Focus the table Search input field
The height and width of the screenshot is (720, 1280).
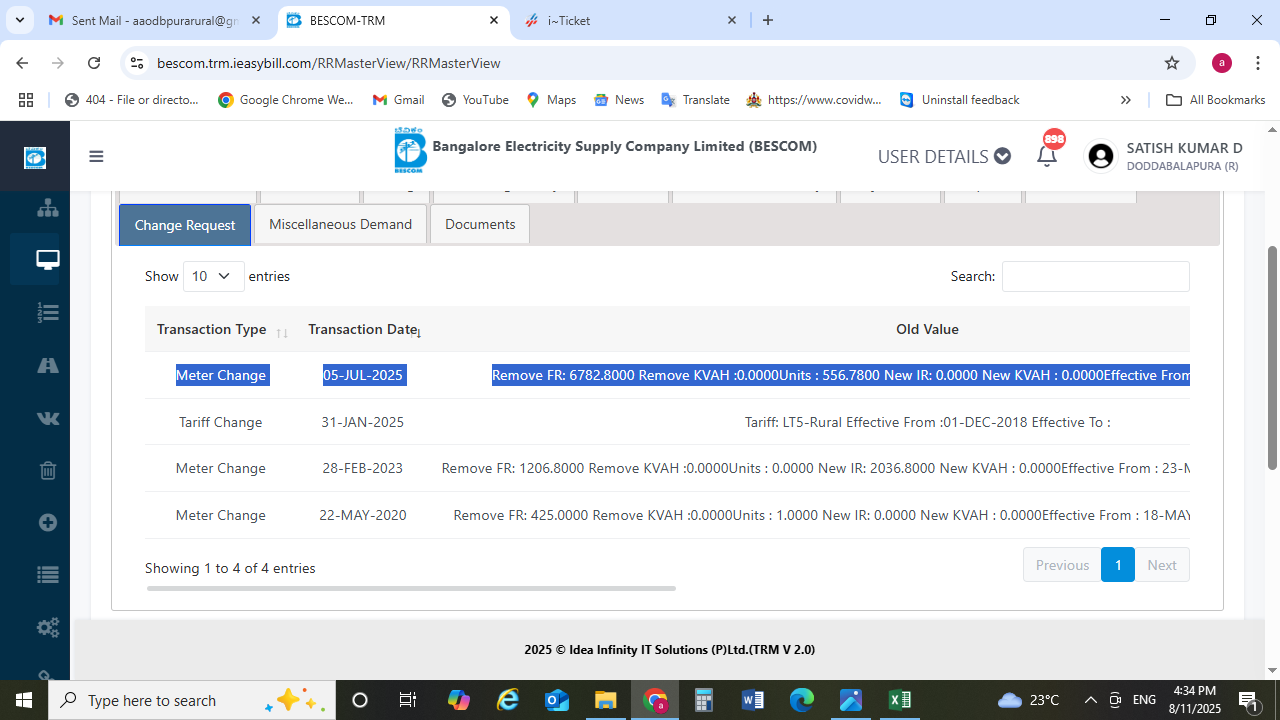(x=1096, y=276)
